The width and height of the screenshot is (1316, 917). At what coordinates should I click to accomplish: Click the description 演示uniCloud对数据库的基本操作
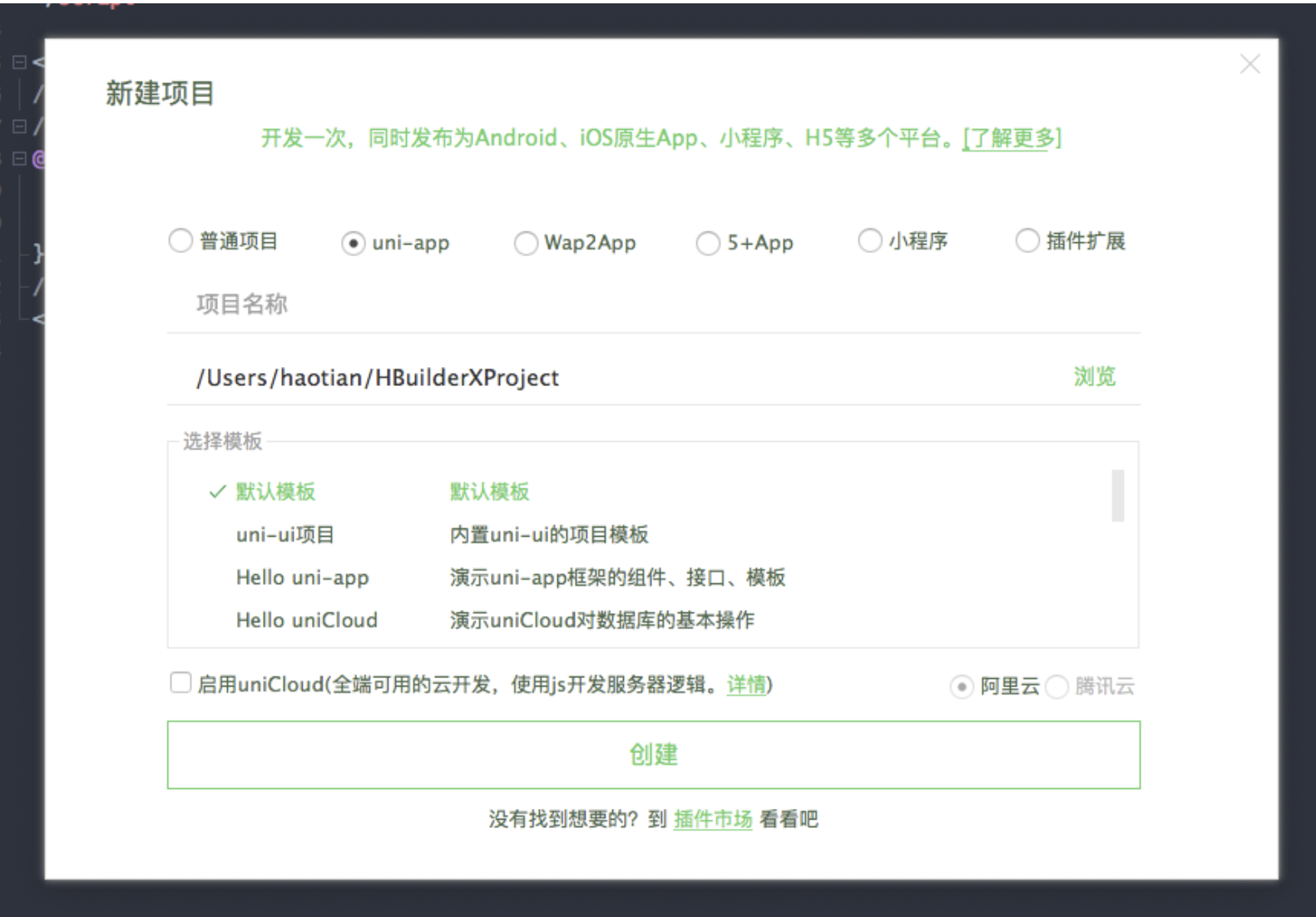602,620
